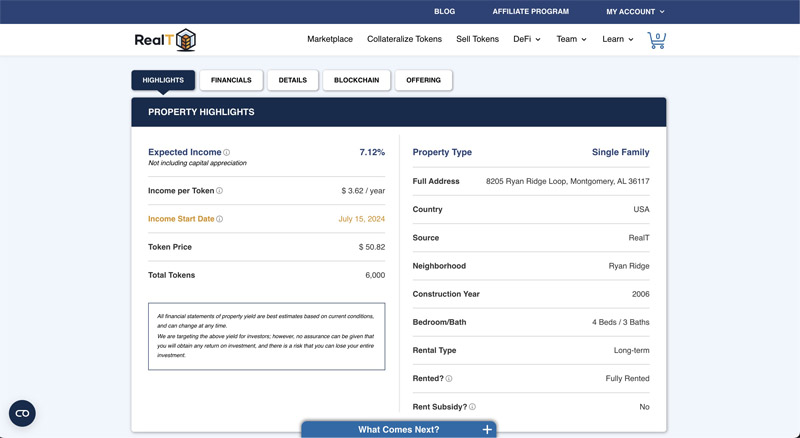Click the Income Start Date info icon
The image size is (800, 438).
(219, 218)
